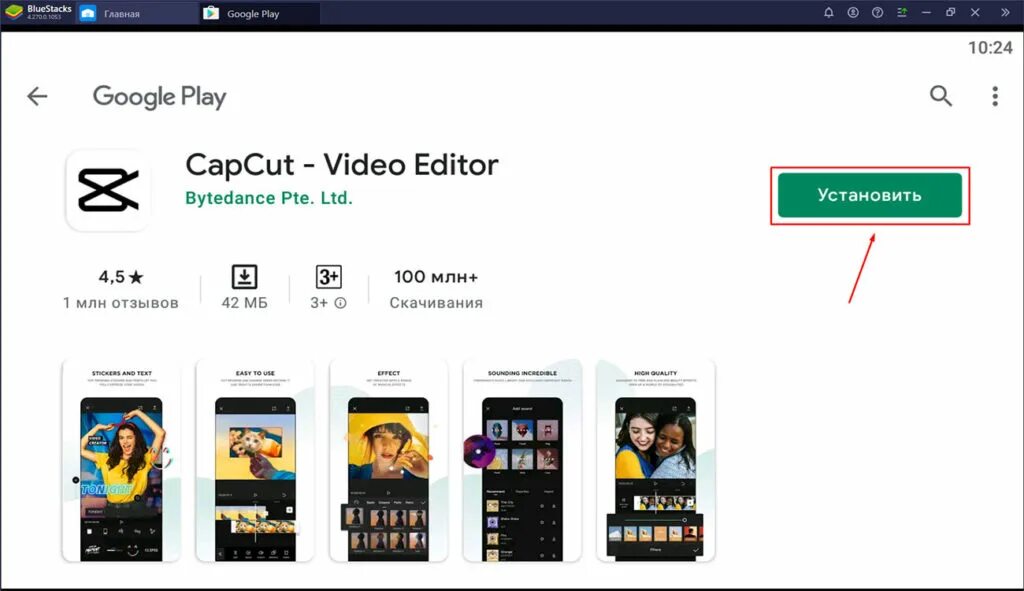Screen dimensions: 1024x591
Task: Minimize the BlueStacks window
Action: 926,12
